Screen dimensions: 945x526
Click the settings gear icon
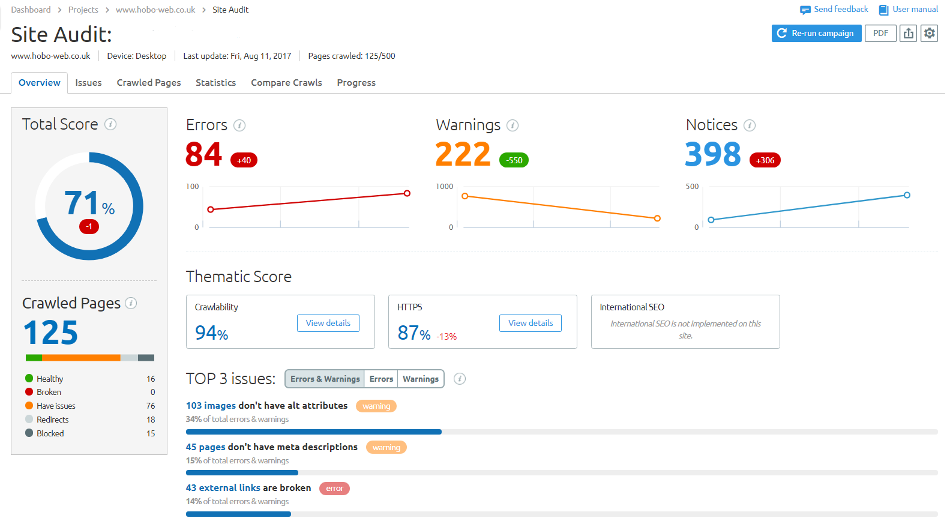(929, 33)
